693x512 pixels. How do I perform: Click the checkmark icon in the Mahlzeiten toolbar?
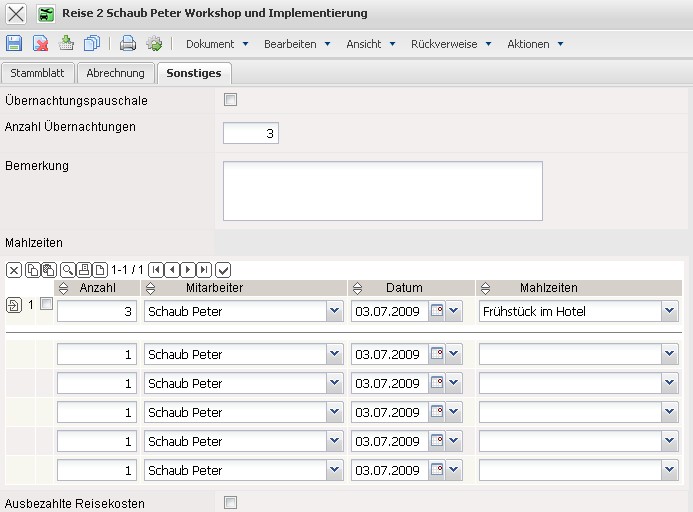click(x=223, y=270)
